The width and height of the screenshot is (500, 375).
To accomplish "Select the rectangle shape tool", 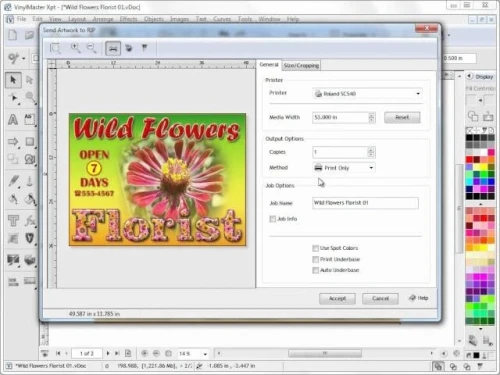I will coord(30,142).
